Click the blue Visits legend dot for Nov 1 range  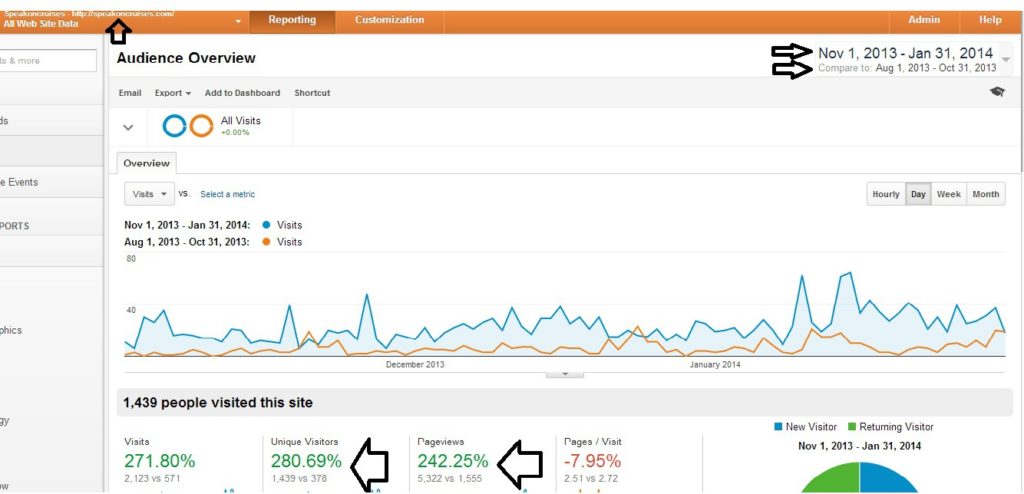[266, 225]
